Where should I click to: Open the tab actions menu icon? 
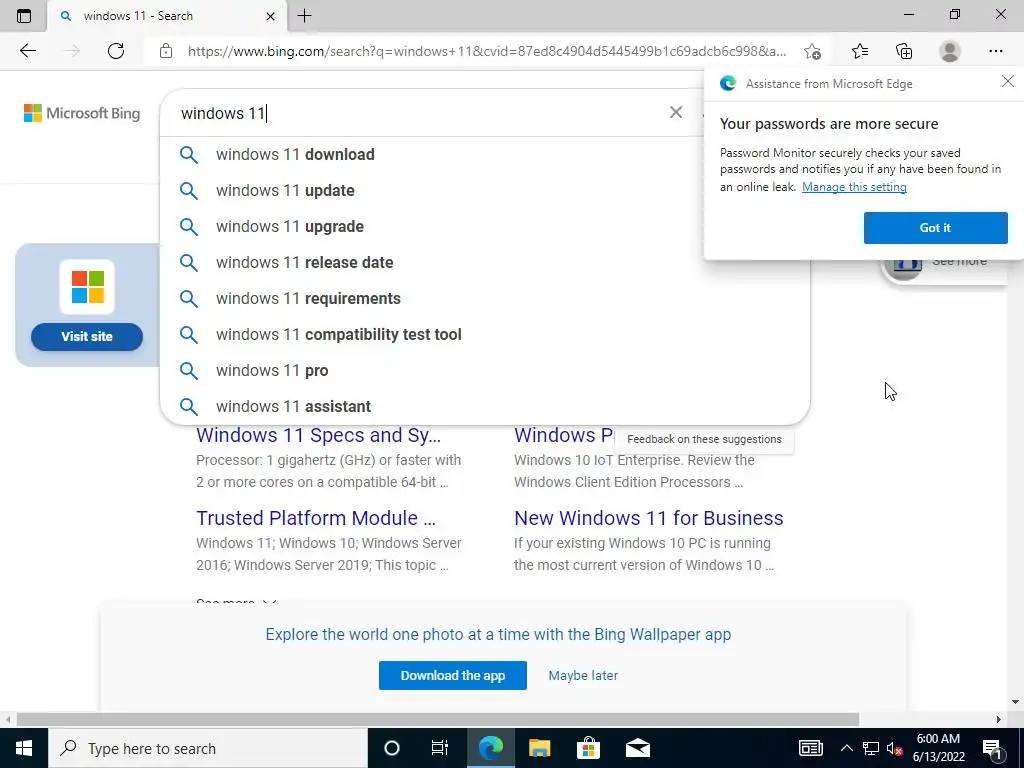click(24, 16)
